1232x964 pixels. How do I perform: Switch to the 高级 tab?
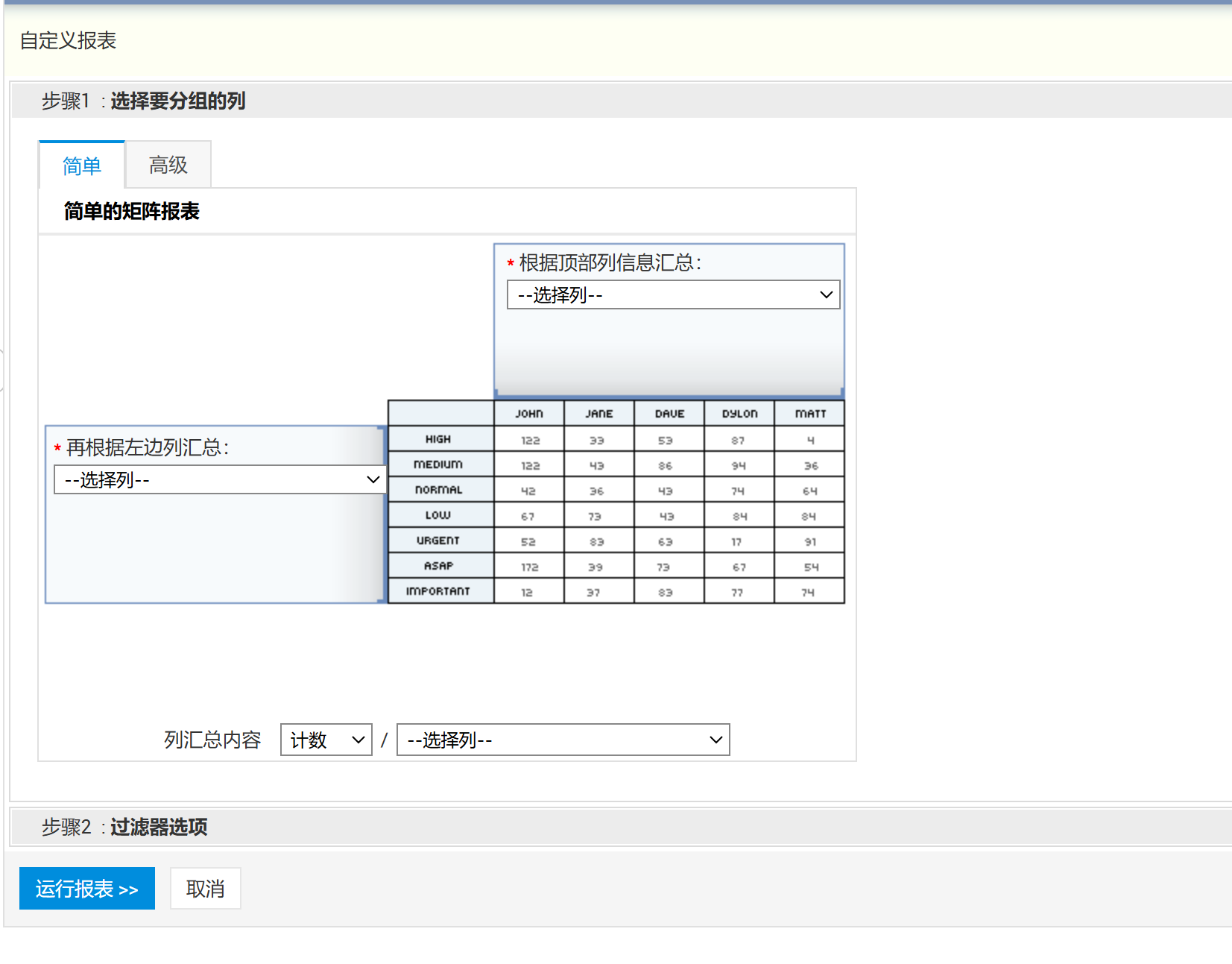pos(168,166)
